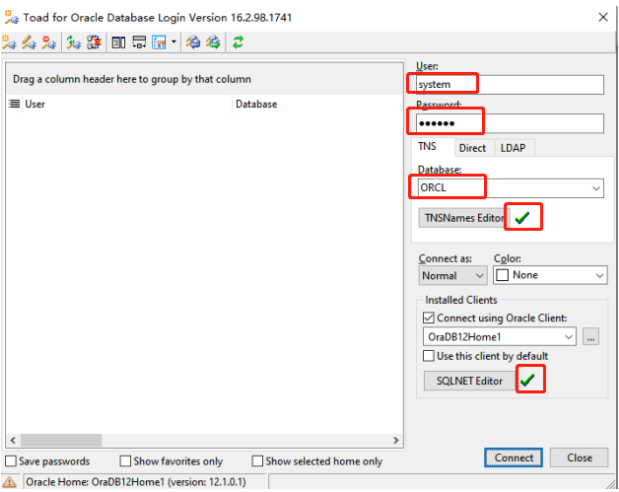Expand the Connect as Normal dropdown

[x=480, y=275]
